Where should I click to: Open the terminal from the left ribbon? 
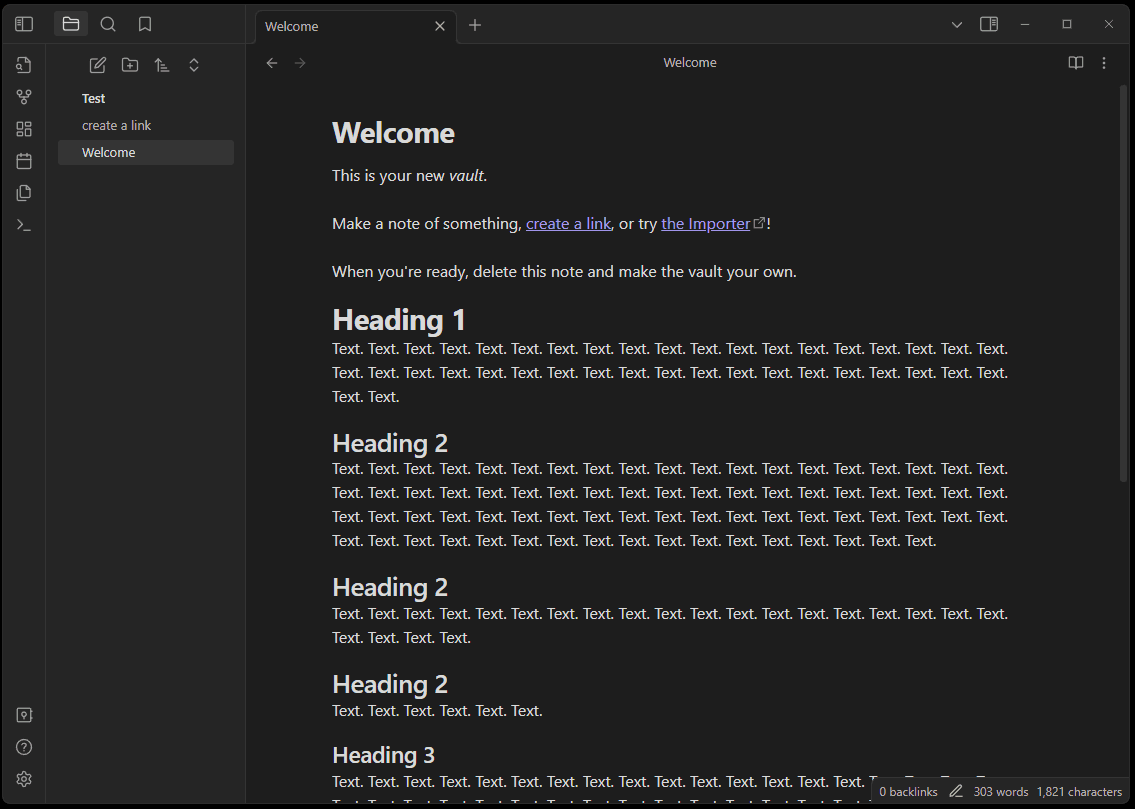24,224
